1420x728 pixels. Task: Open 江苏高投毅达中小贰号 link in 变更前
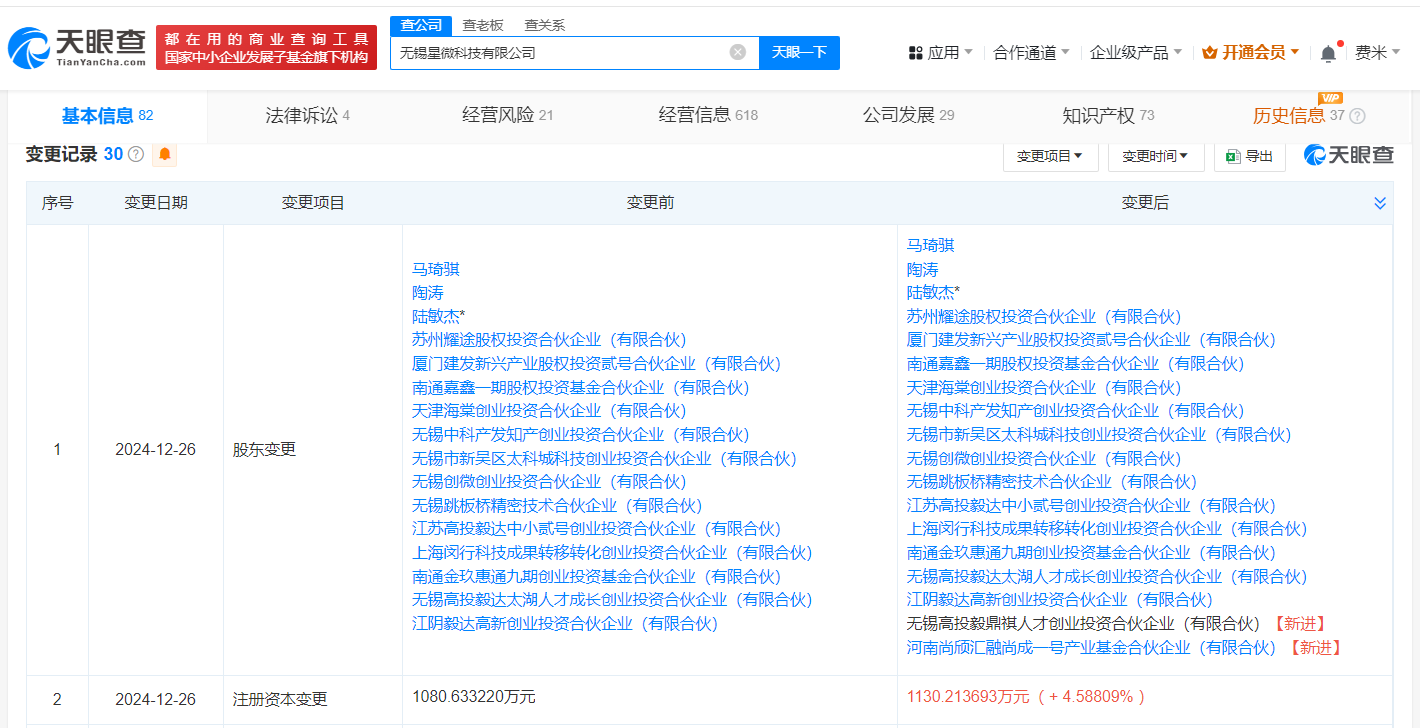click(x=596, y=528)
